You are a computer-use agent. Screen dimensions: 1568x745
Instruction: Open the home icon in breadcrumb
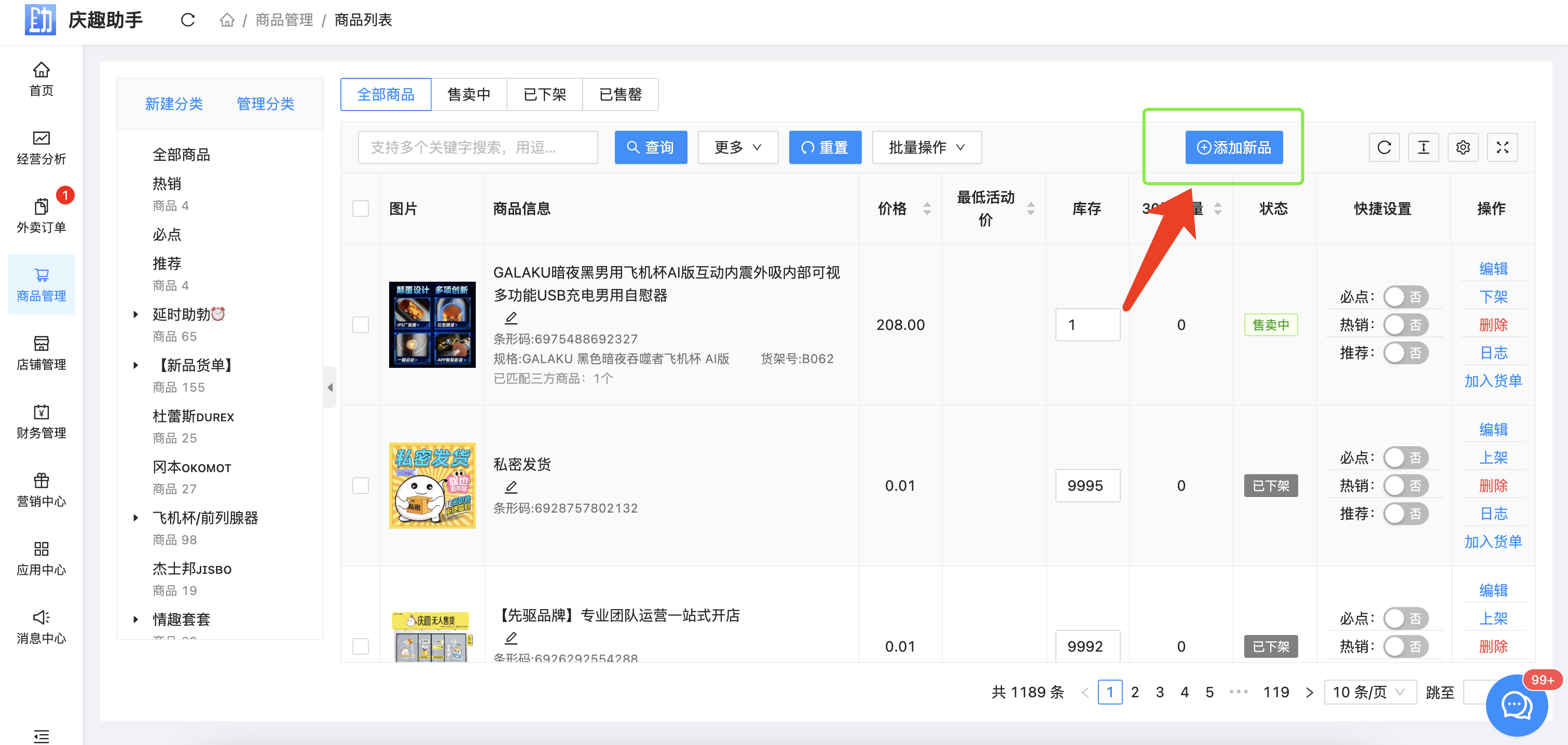(x=227, y=20)
